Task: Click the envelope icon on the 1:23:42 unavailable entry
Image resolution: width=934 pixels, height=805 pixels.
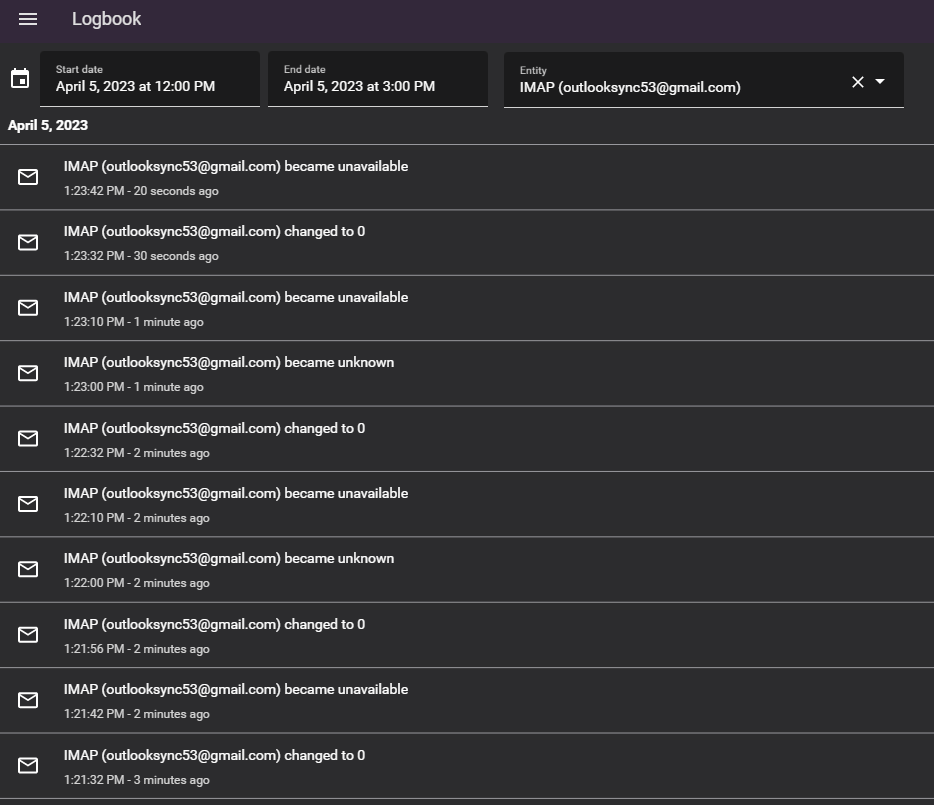Action: click(x=27, y=177)
